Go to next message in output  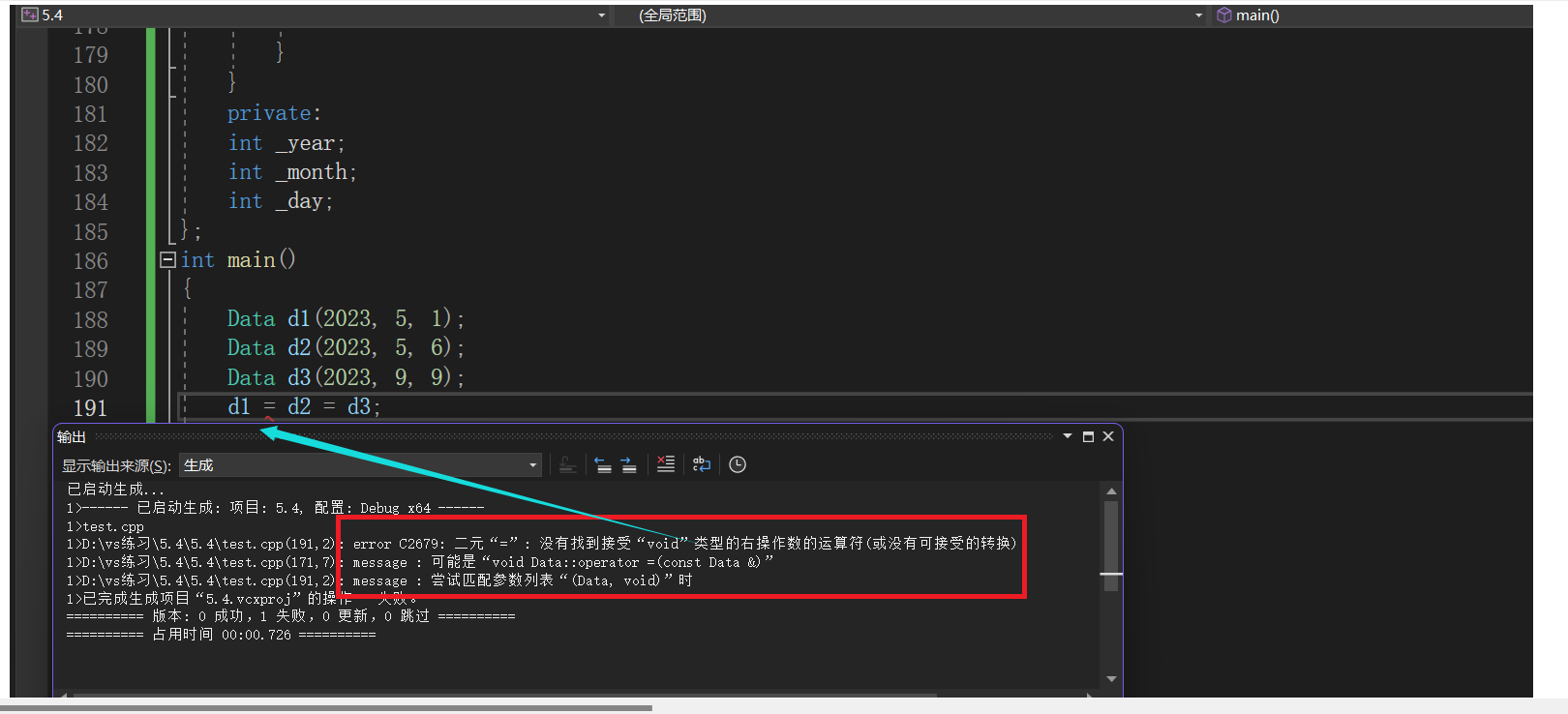pos(629,465)
